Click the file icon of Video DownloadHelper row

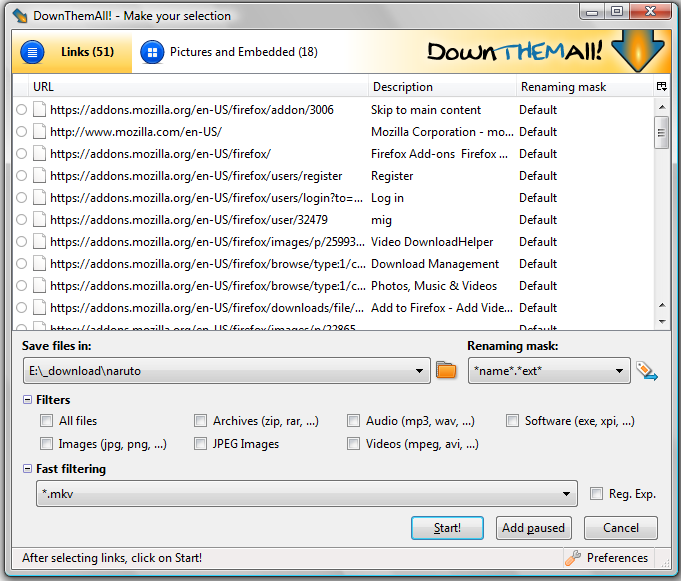pos(40,241)
